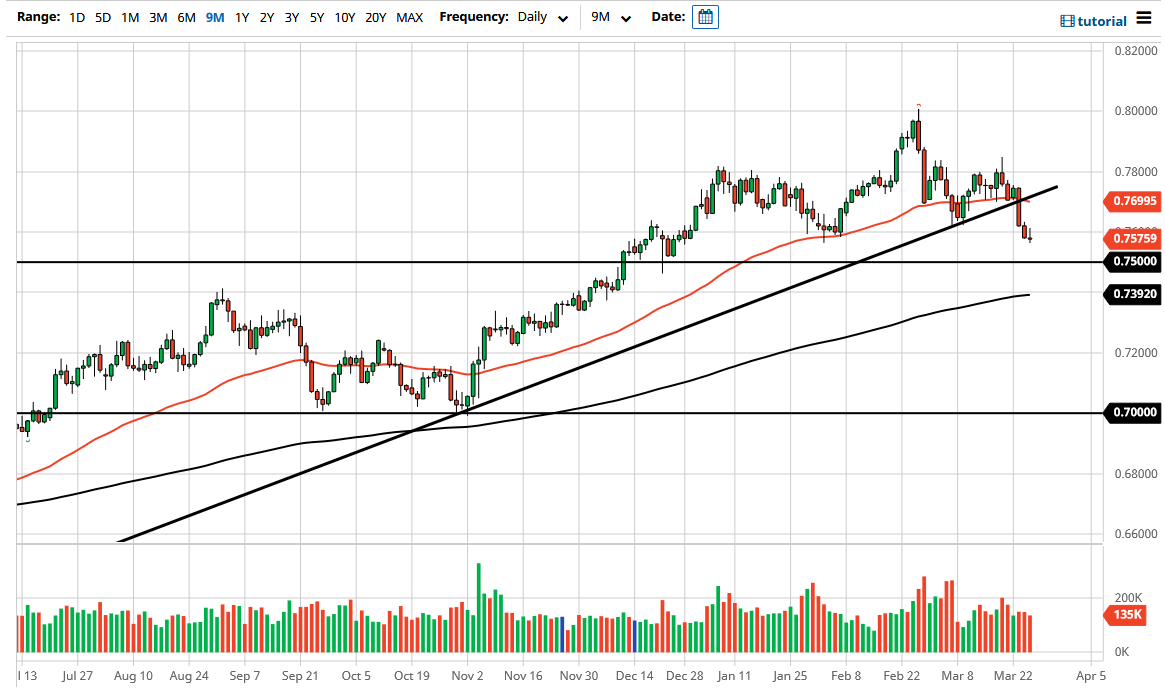
Task: Switch to the 5Y range
Action: pyautogui.click(x=316, y=17)
